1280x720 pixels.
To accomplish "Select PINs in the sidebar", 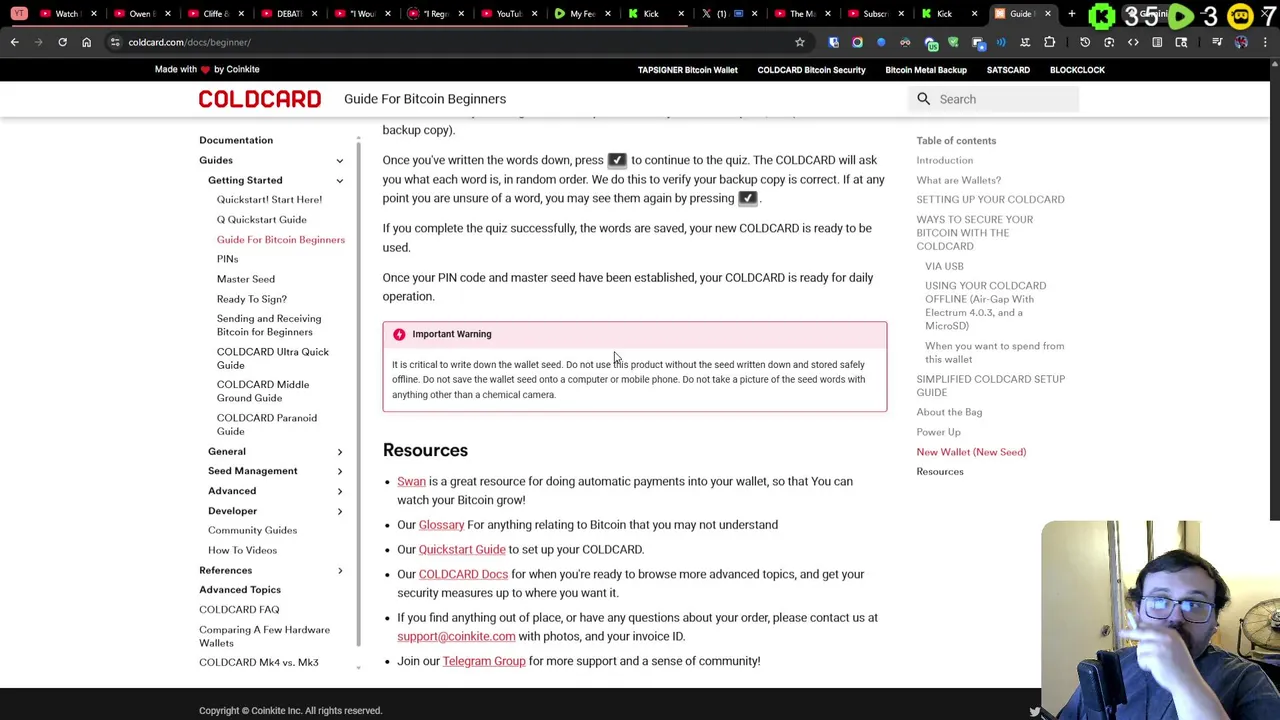I will tap(227, 259).
